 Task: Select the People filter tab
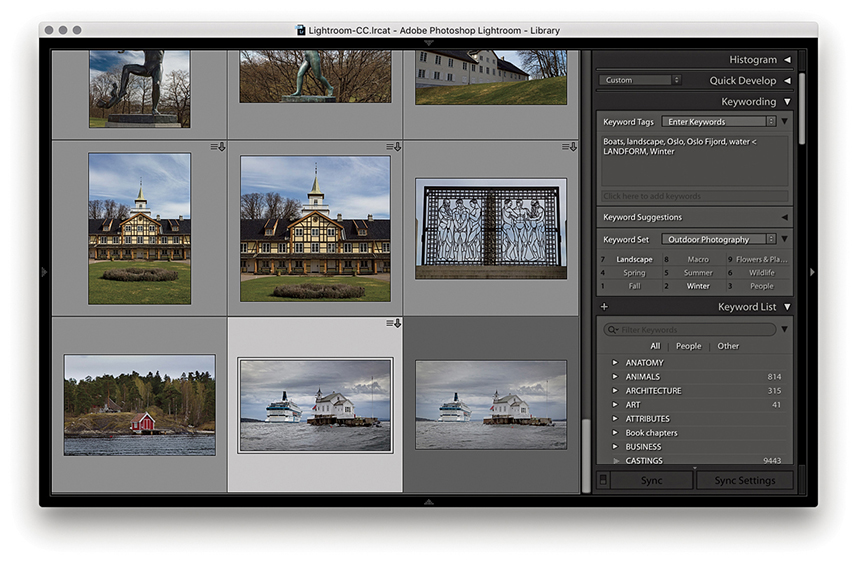click(688, 346)
